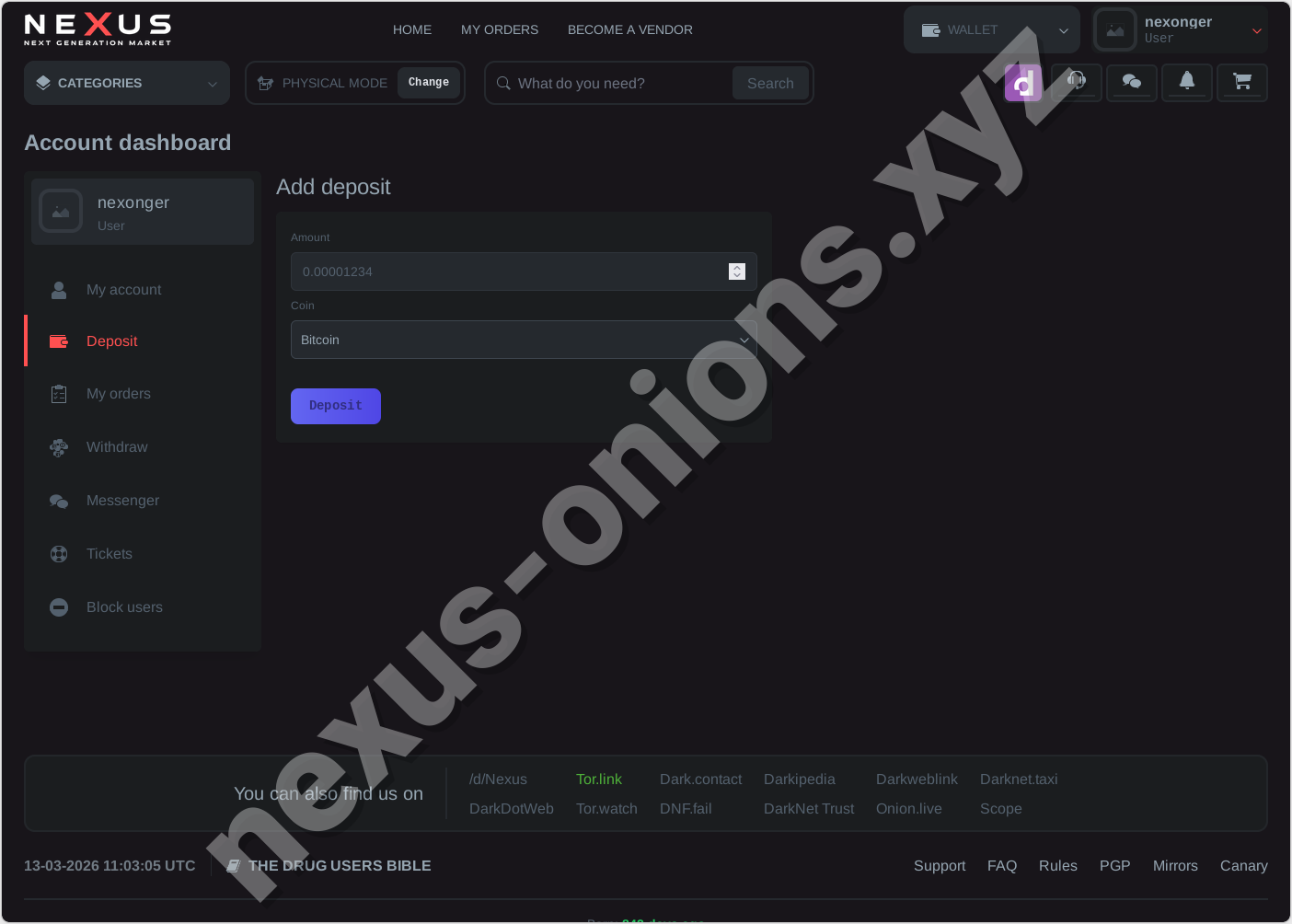Open the Darknet.taxi link

(x=1019, y=780)
